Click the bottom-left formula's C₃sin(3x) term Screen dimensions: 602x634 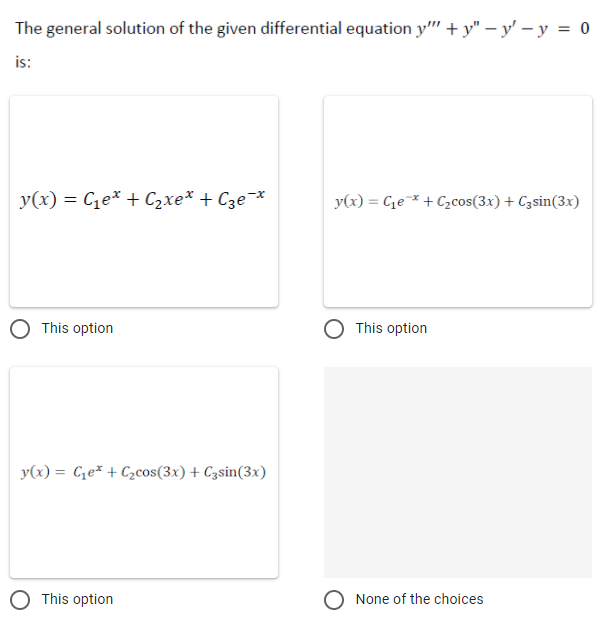235,472
